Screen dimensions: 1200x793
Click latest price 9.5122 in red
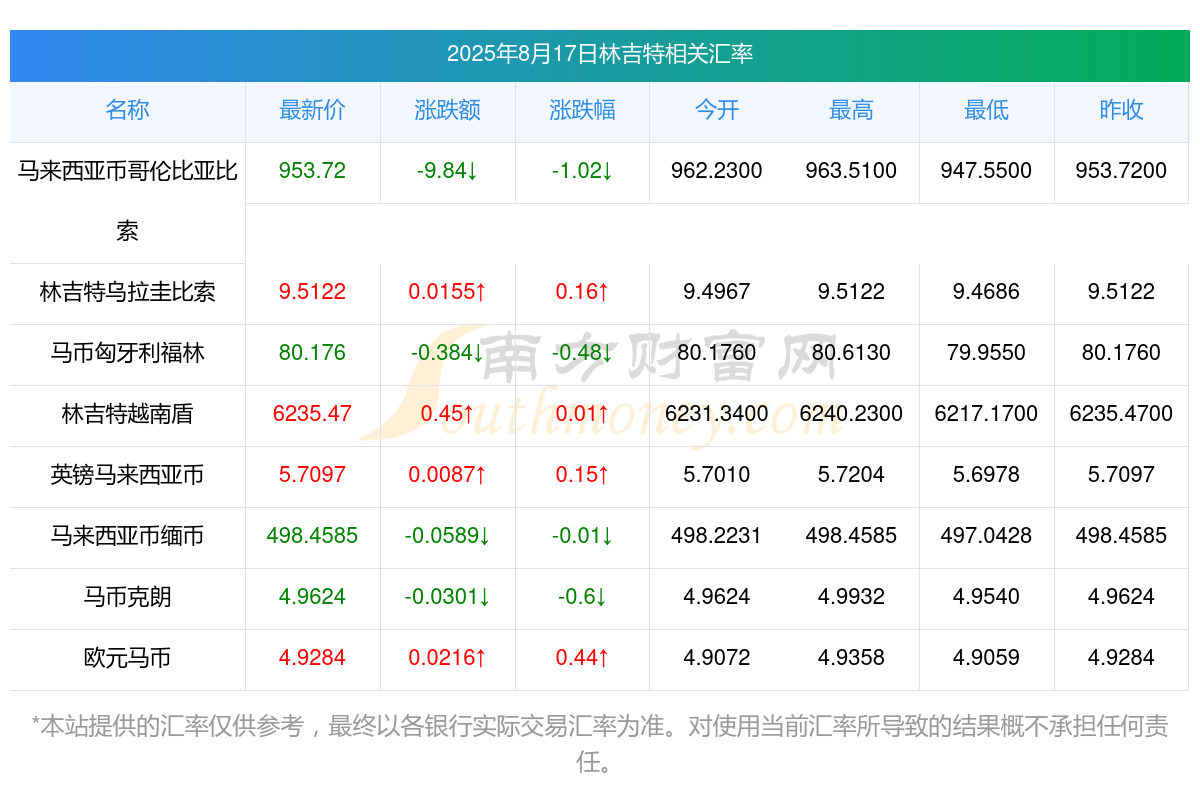point(312,292)
